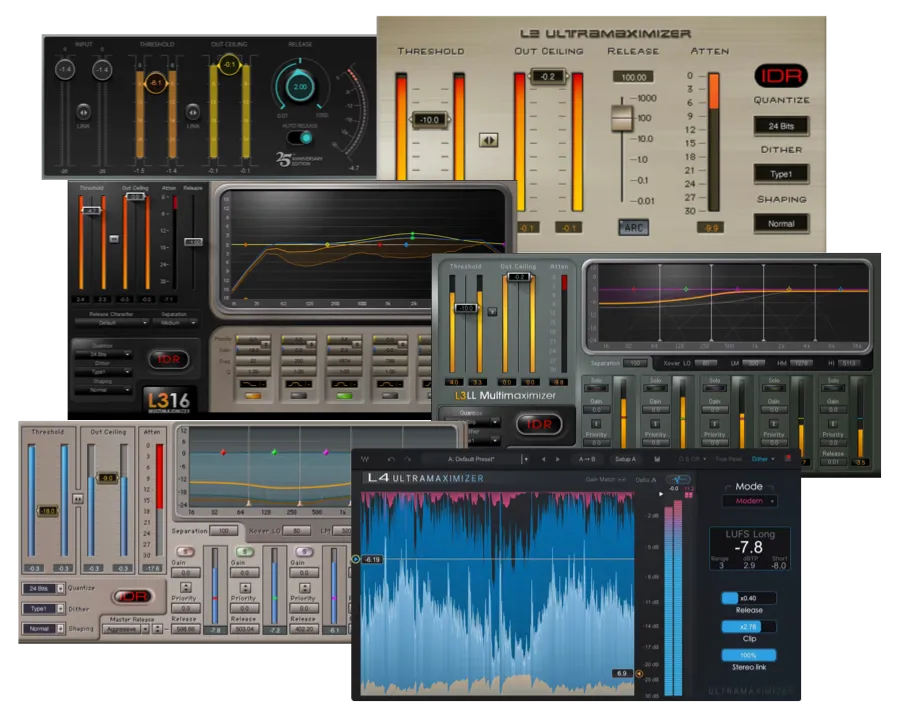The width and height of the screenshot is (900, 717).
Task: Open the Dither Type1 dropdown in L2 Ultramaximizer
Action: point(781,174)
